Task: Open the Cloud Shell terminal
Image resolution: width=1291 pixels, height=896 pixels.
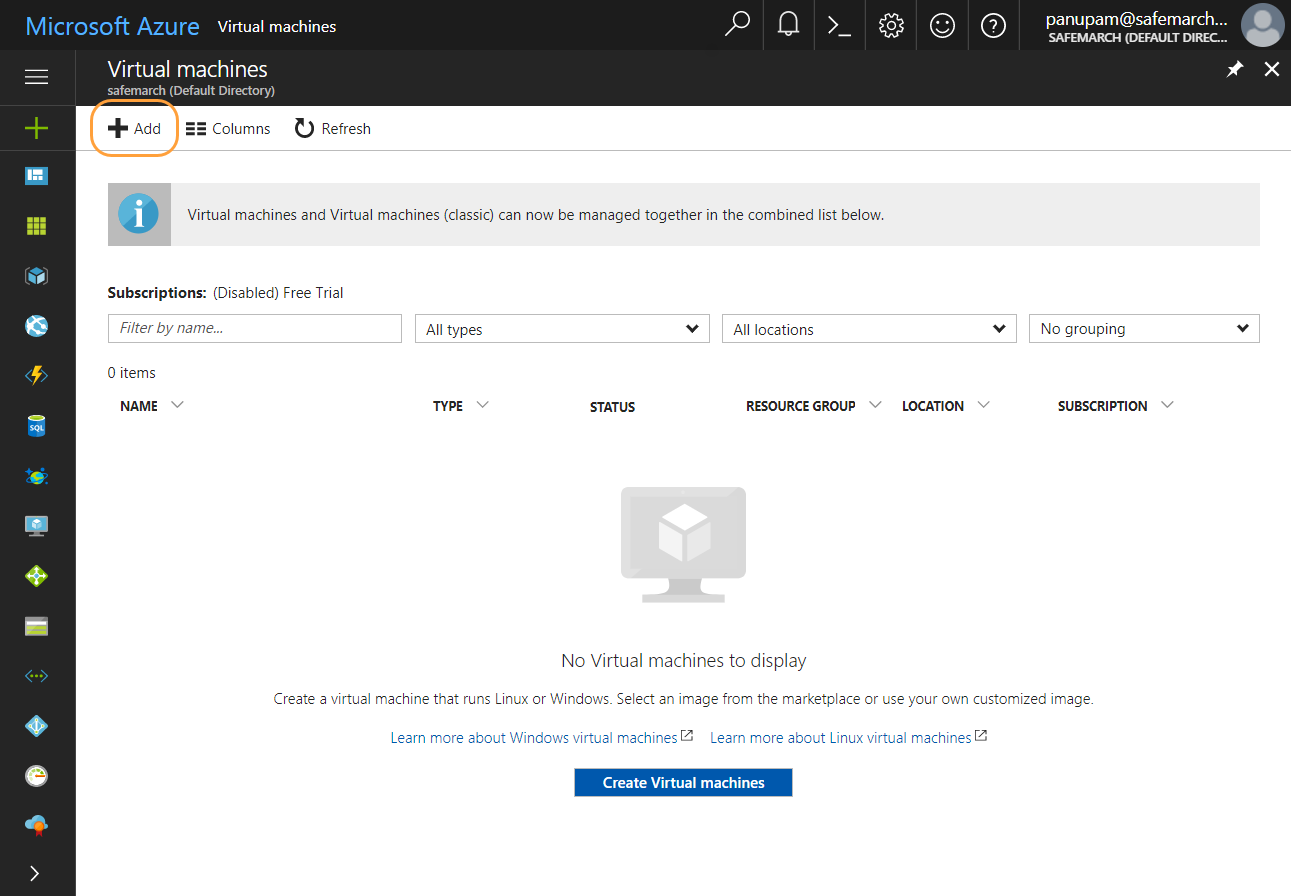Action: (x=839, y=25)
